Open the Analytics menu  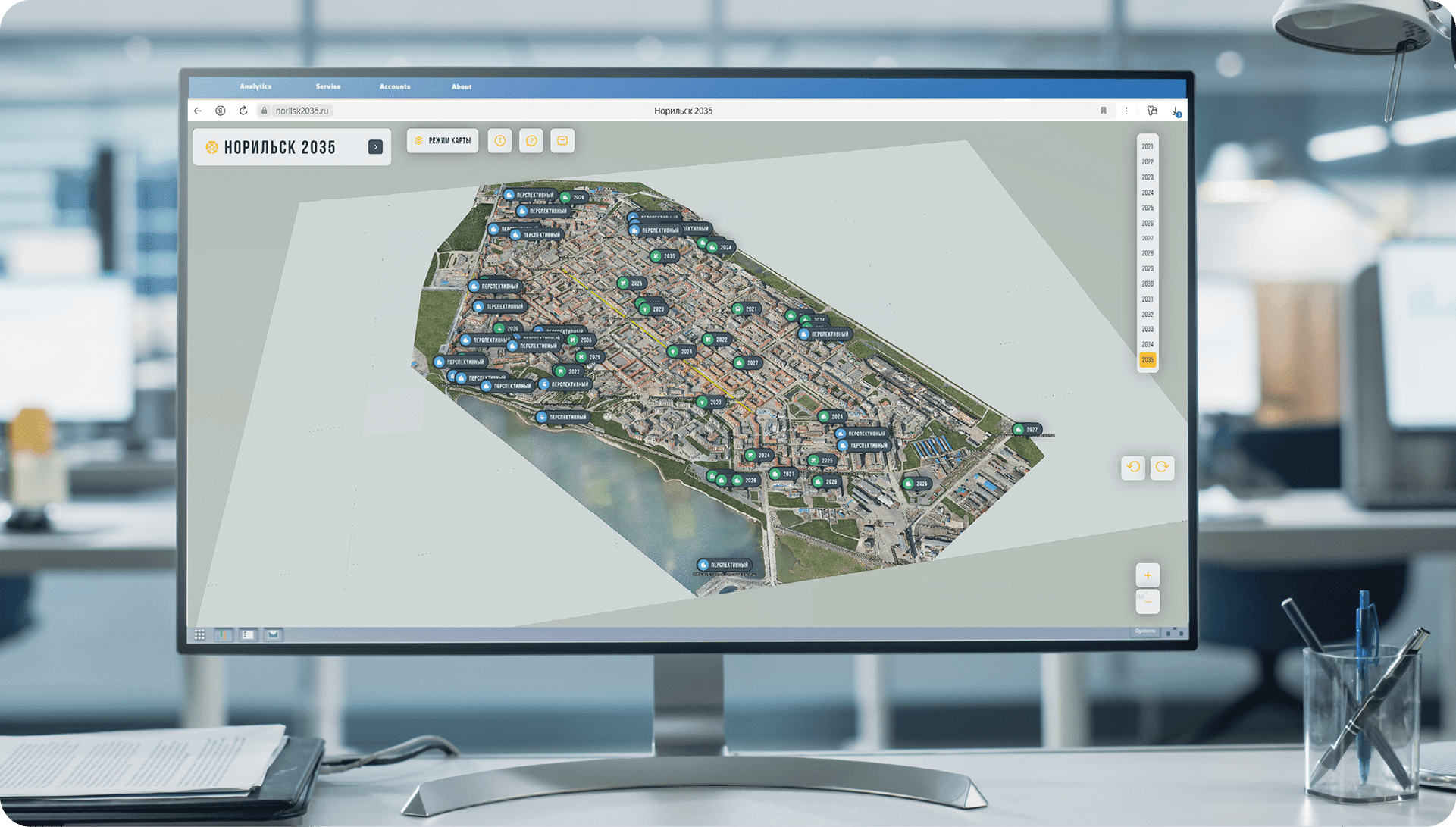coord(255,87)
